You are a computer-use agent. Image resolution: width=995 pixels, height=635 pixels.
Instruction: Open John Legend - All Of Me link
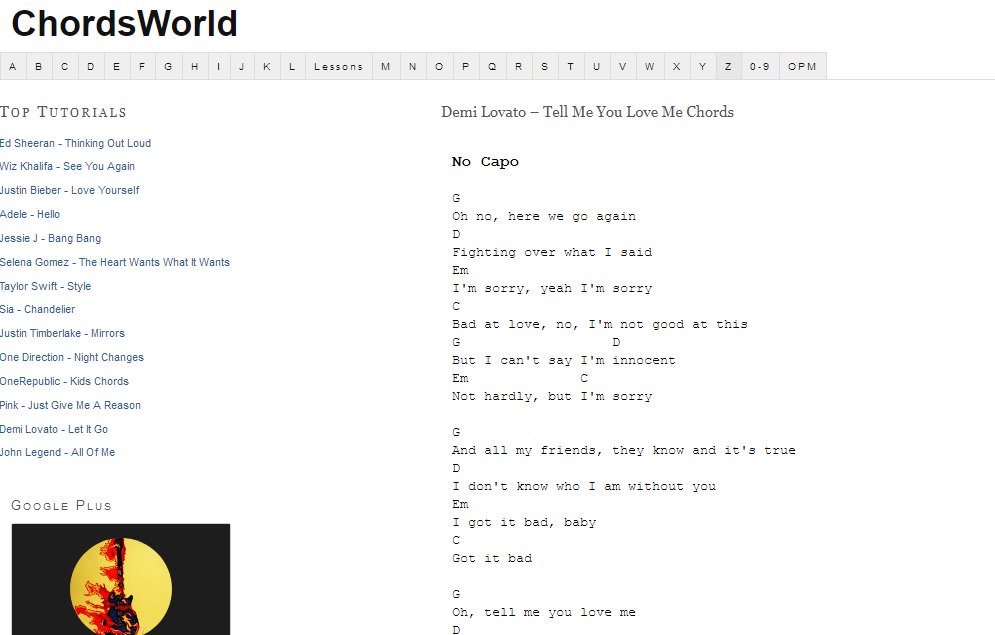tap(57, 452)
